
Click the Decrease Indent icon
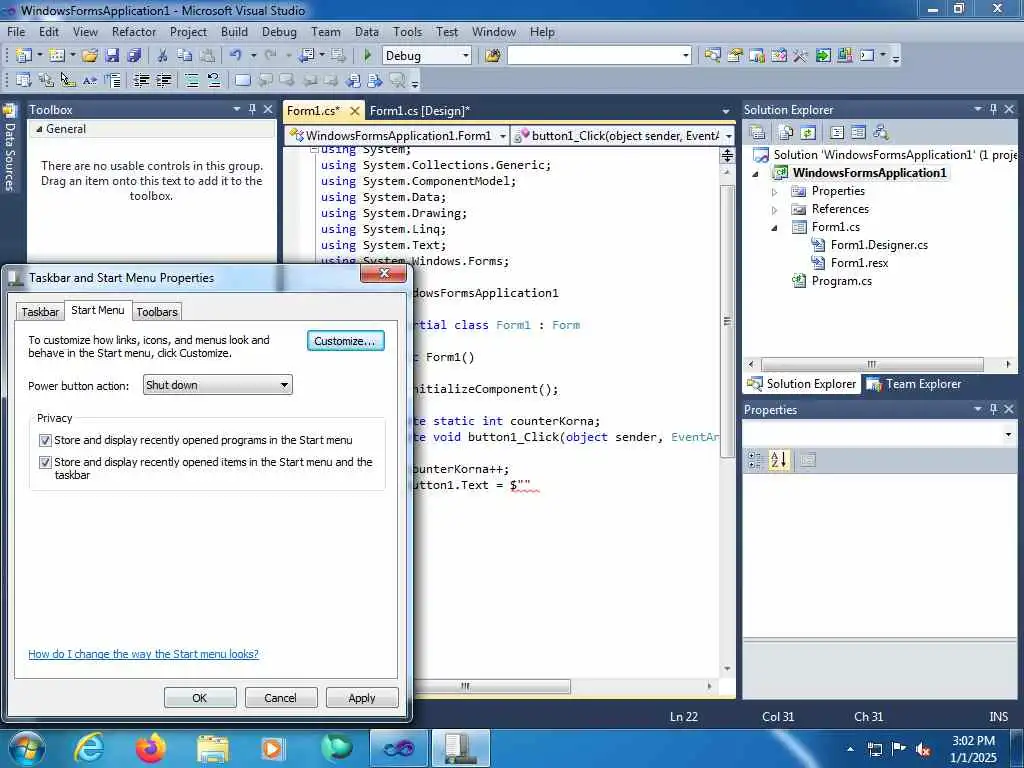[x=141, y=80]
